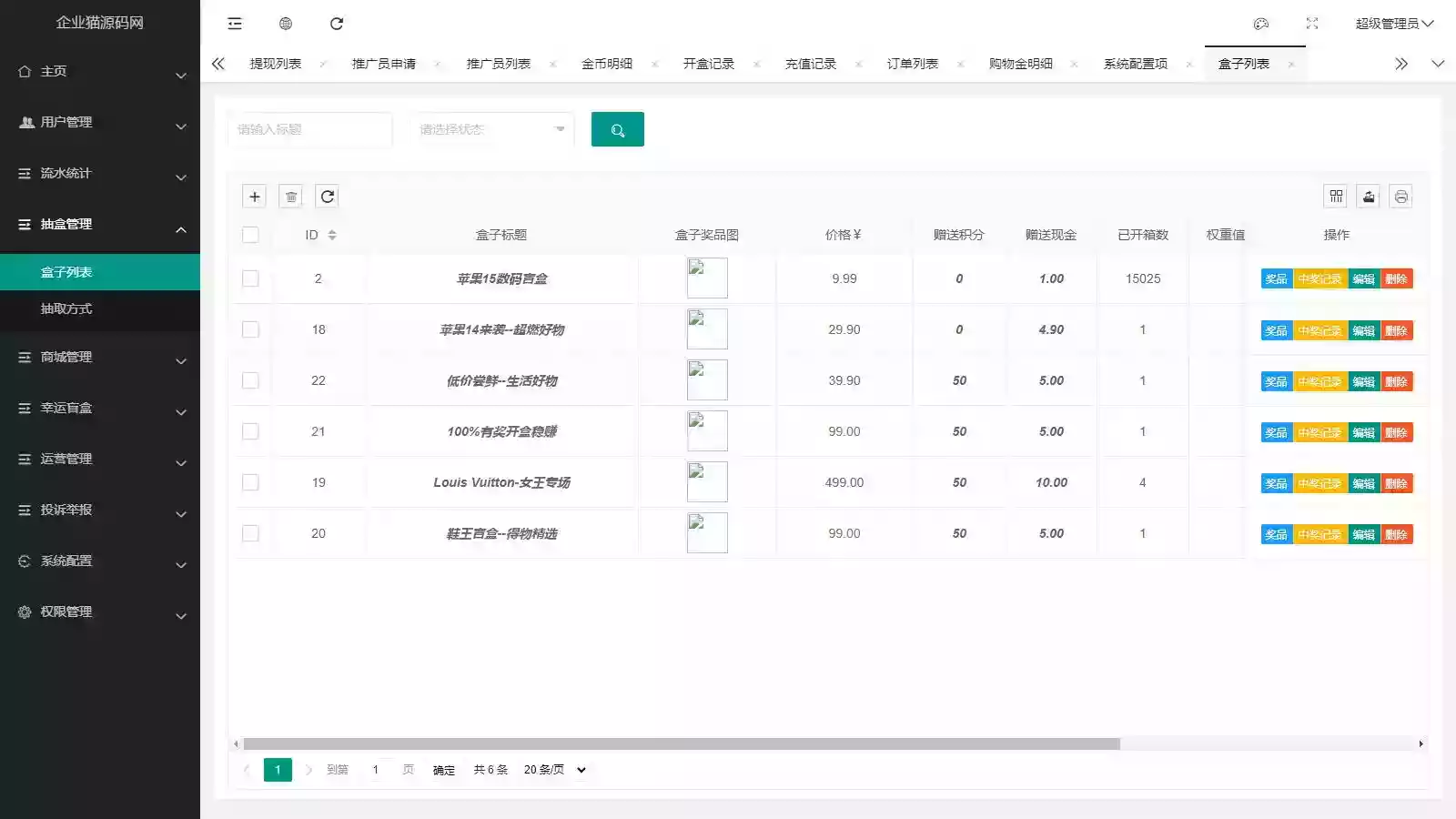Screen dimensions: 1456x819
Task: Collapse the sidebar with the menu fold icon
Action: tap(235, 23)
